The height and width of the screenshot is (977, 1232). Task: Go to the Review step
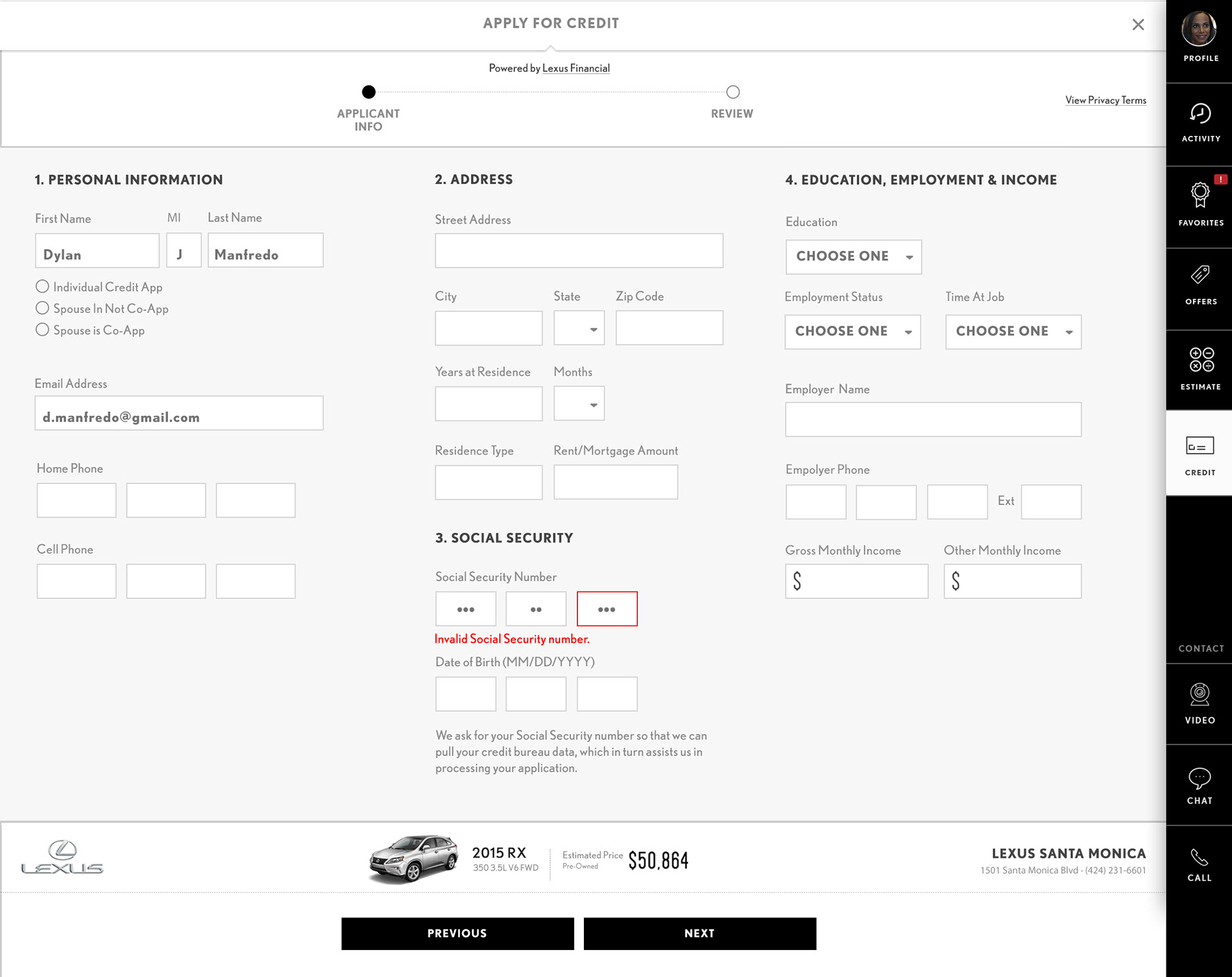click(x=732, y=92)
